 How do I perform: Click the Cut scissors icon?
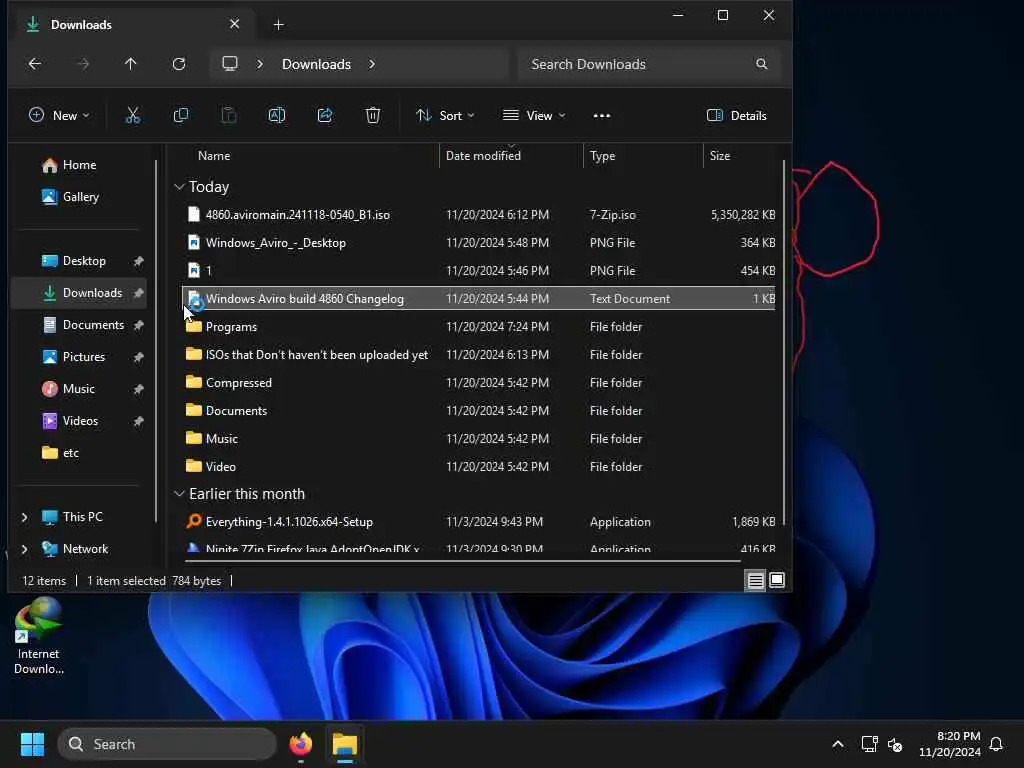pyautogui.click(x=133, y=116)
